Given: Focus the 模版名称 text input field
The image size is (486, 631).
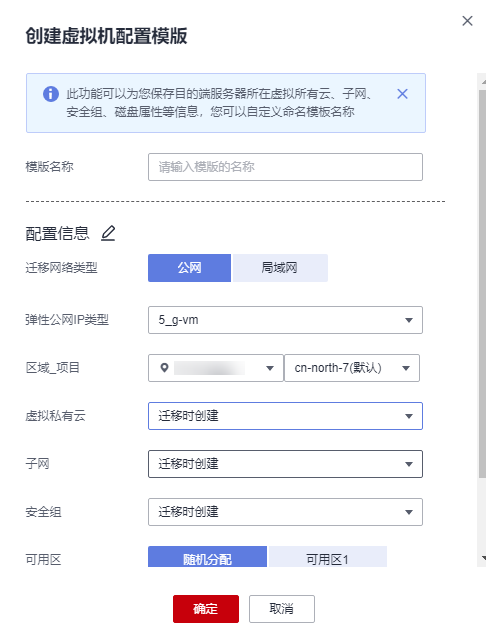Looking at the screenshot, I should 285,167.
